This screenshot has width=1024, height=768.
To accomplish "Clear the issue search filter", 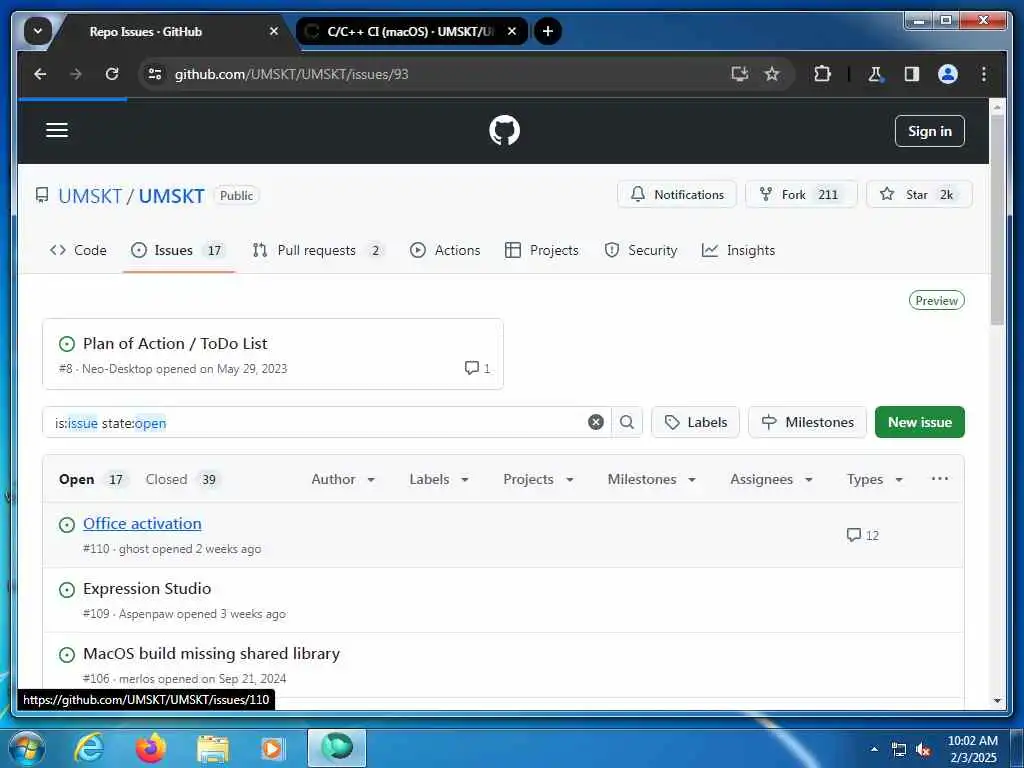I will click(596, 422).
